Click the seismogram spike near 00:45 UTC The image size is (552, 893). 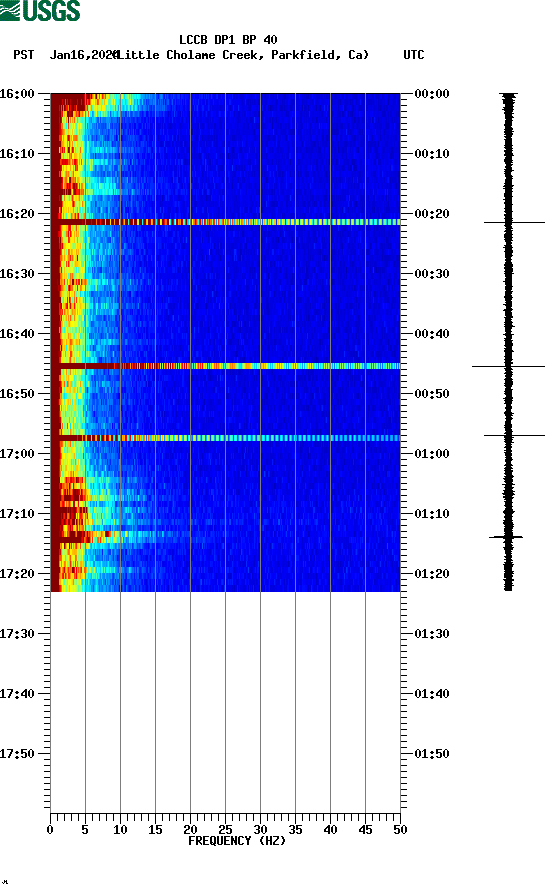point(509,366)
